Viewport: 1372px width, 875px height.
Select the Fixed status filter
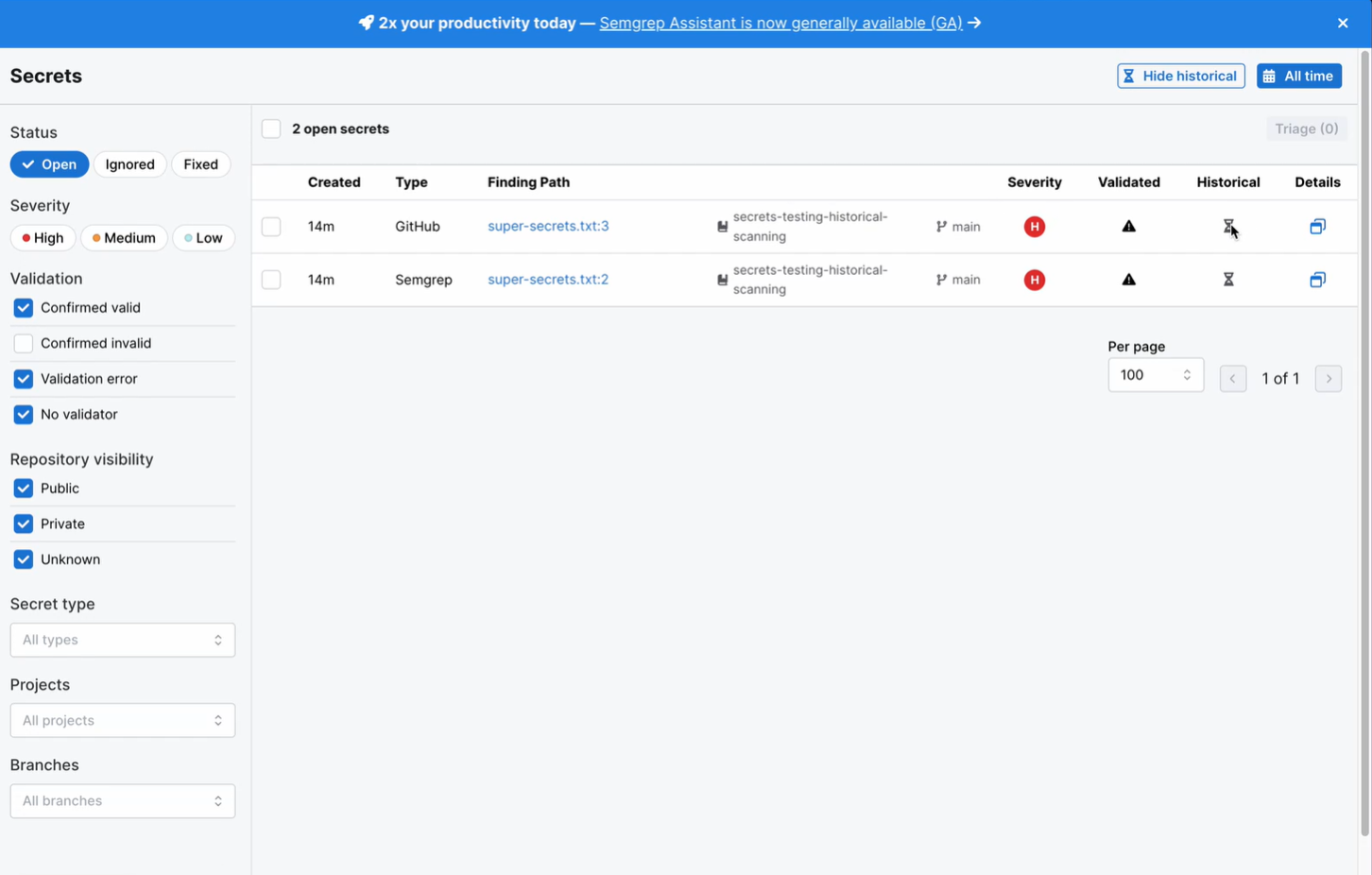(200, 164)
